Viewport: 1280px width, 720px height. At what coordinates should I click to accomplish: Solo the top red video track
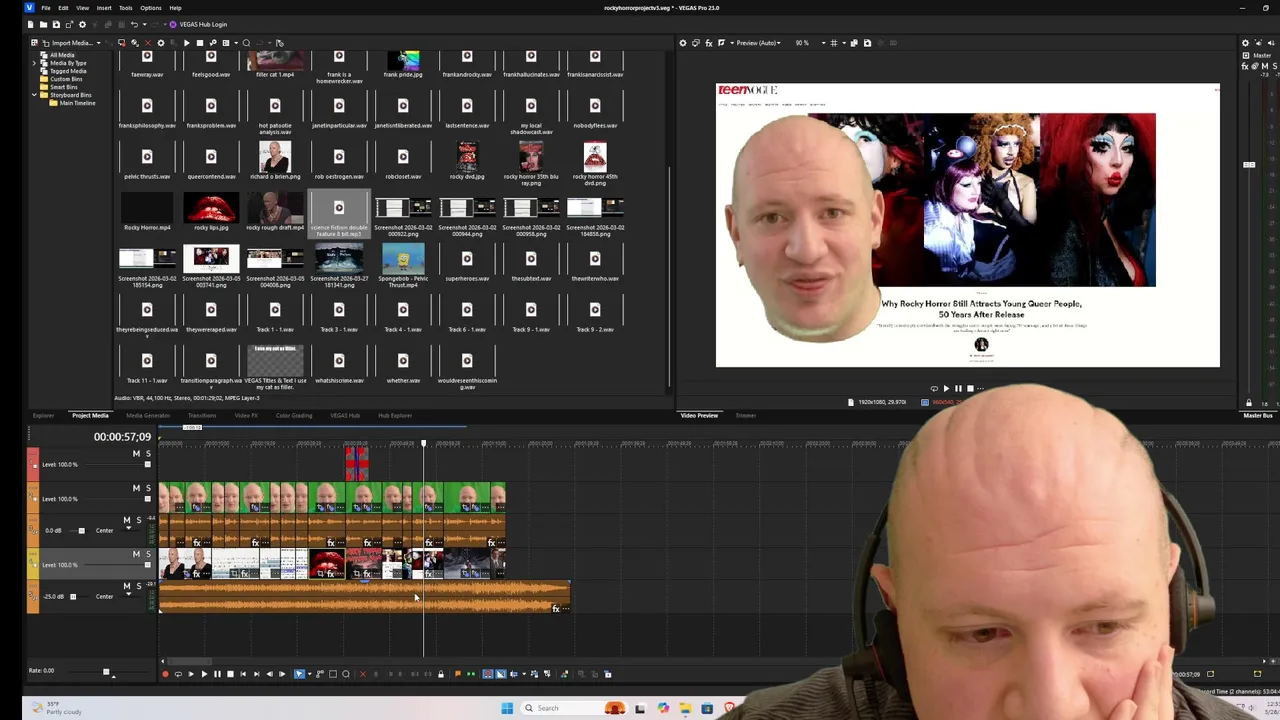click(148, 454)
